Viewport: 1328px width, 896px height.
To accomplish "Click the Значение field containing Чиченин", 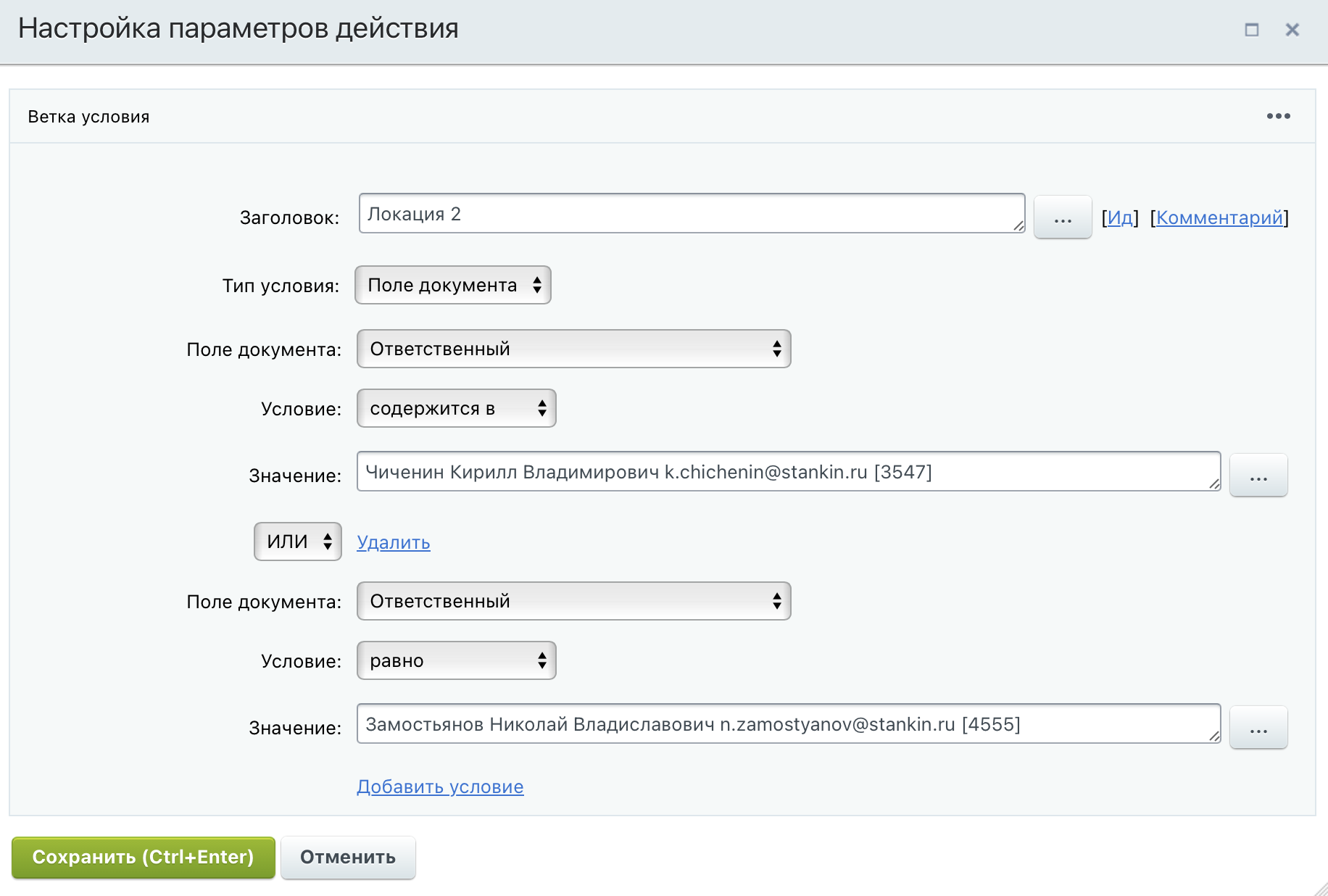I will (789, 471).
